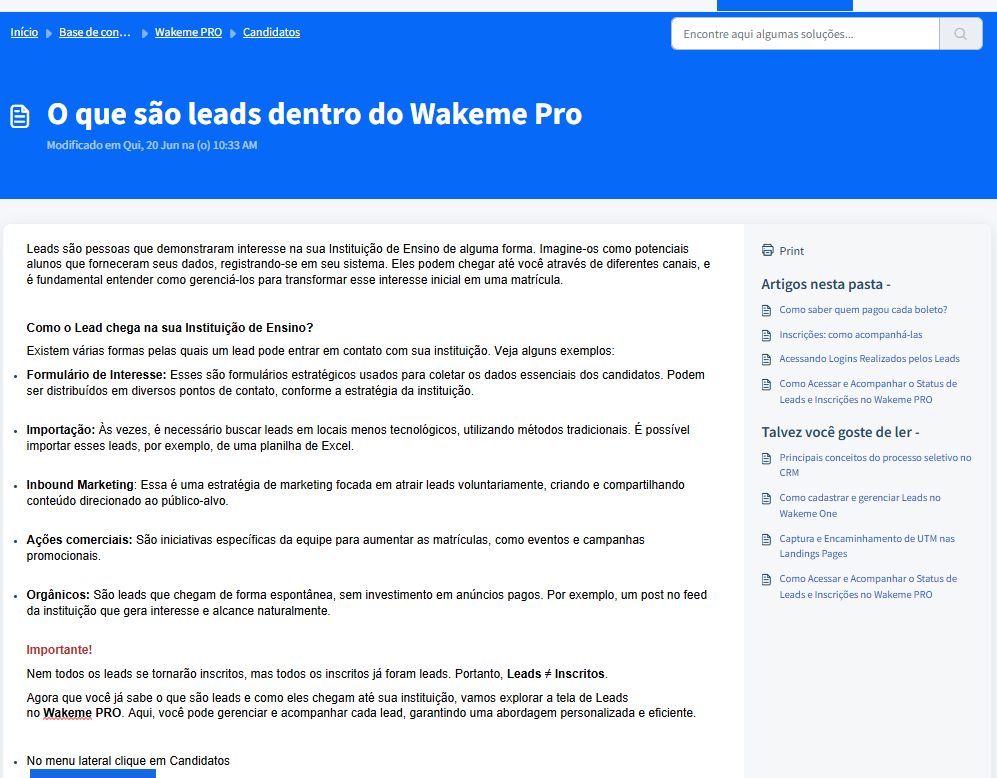This screenshot has height=778, width=997.
Task: Open 'Base de con...' breadcrumb link
Action: [x=95, y=32]
